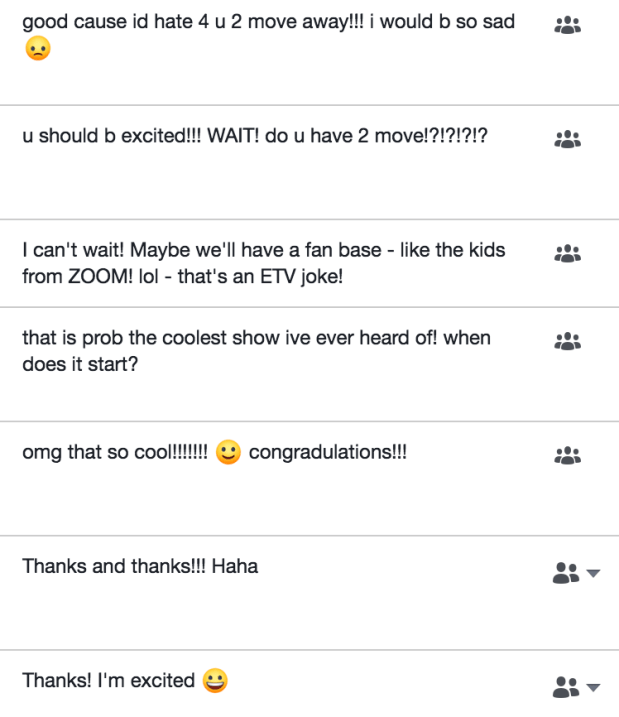
Task: Select the "u should b excited!!!" post text
Action: point(254,136)
